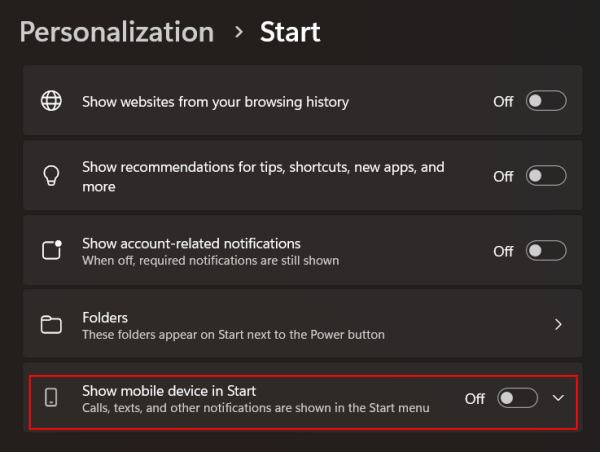Click the lightbulb icon for recommendations
This screenshot has width=600, height=452.
[51, 176]
